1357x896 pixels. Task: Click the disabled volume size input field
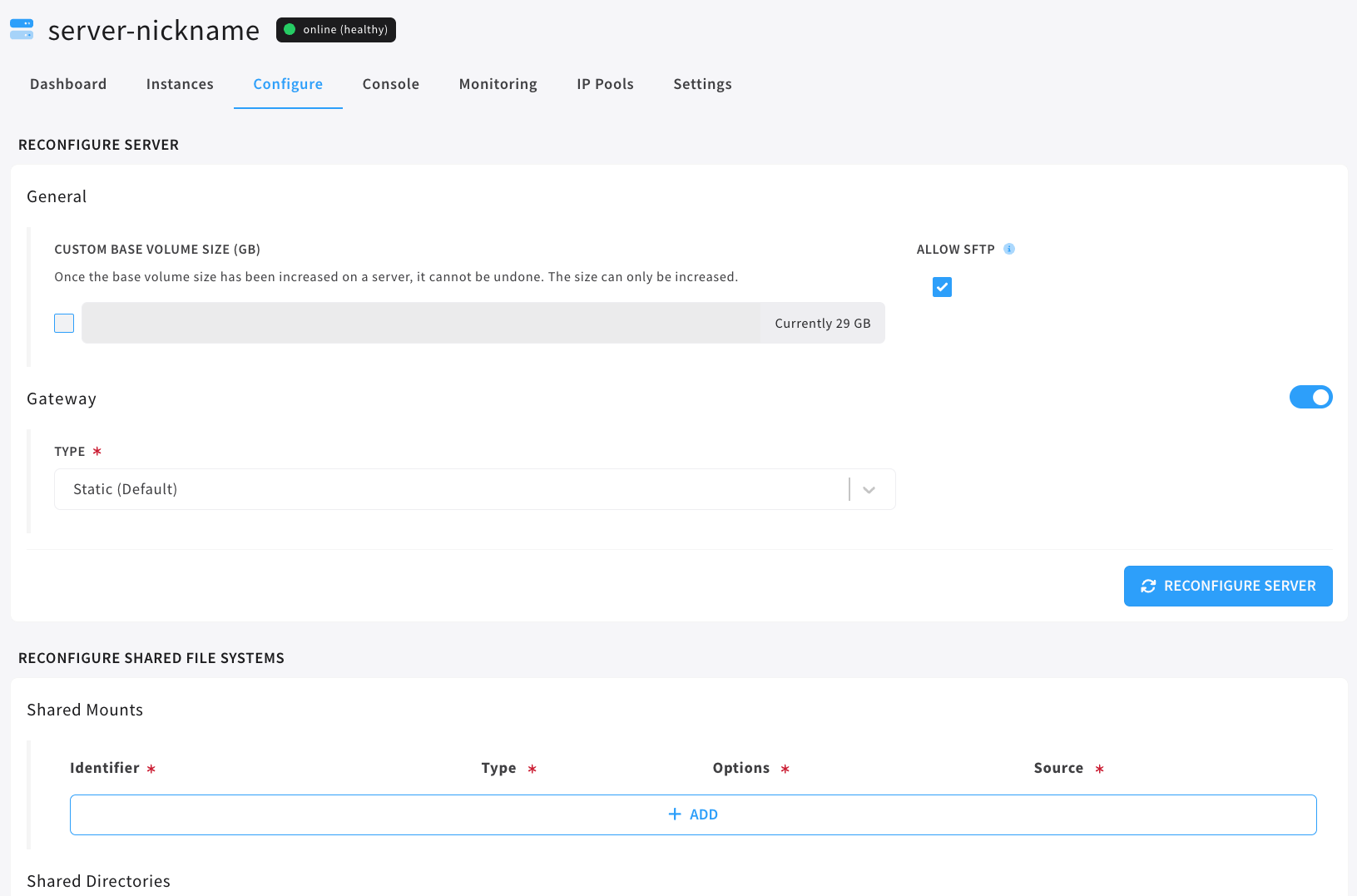point(416,323)
